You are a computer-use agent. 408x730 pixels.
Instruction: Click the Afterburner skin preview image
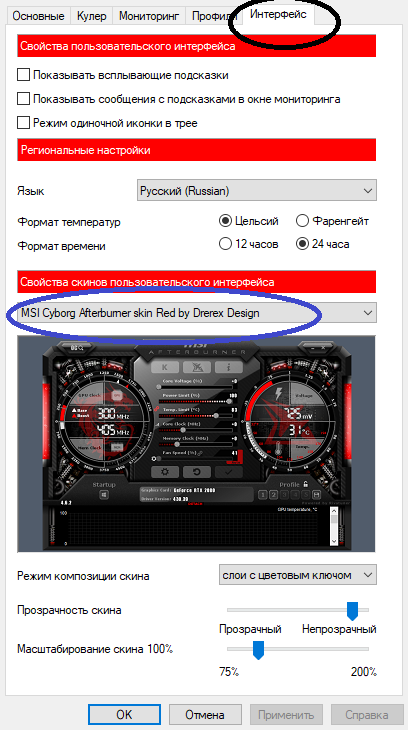pyautogui.click(x=196, y=445)
